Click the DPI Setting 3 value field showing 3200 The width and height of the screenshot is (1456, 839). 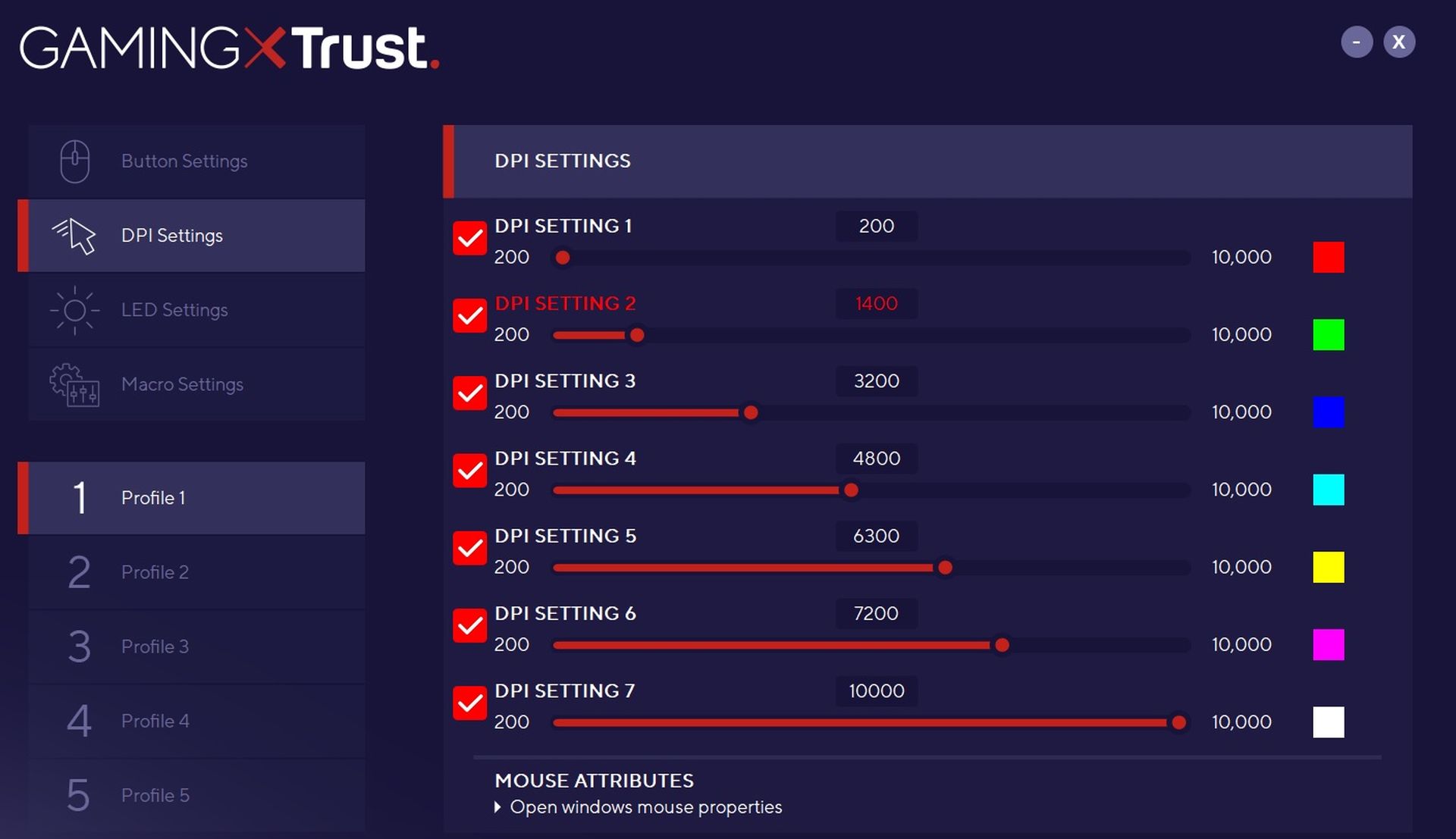click(x=876, y=381)
